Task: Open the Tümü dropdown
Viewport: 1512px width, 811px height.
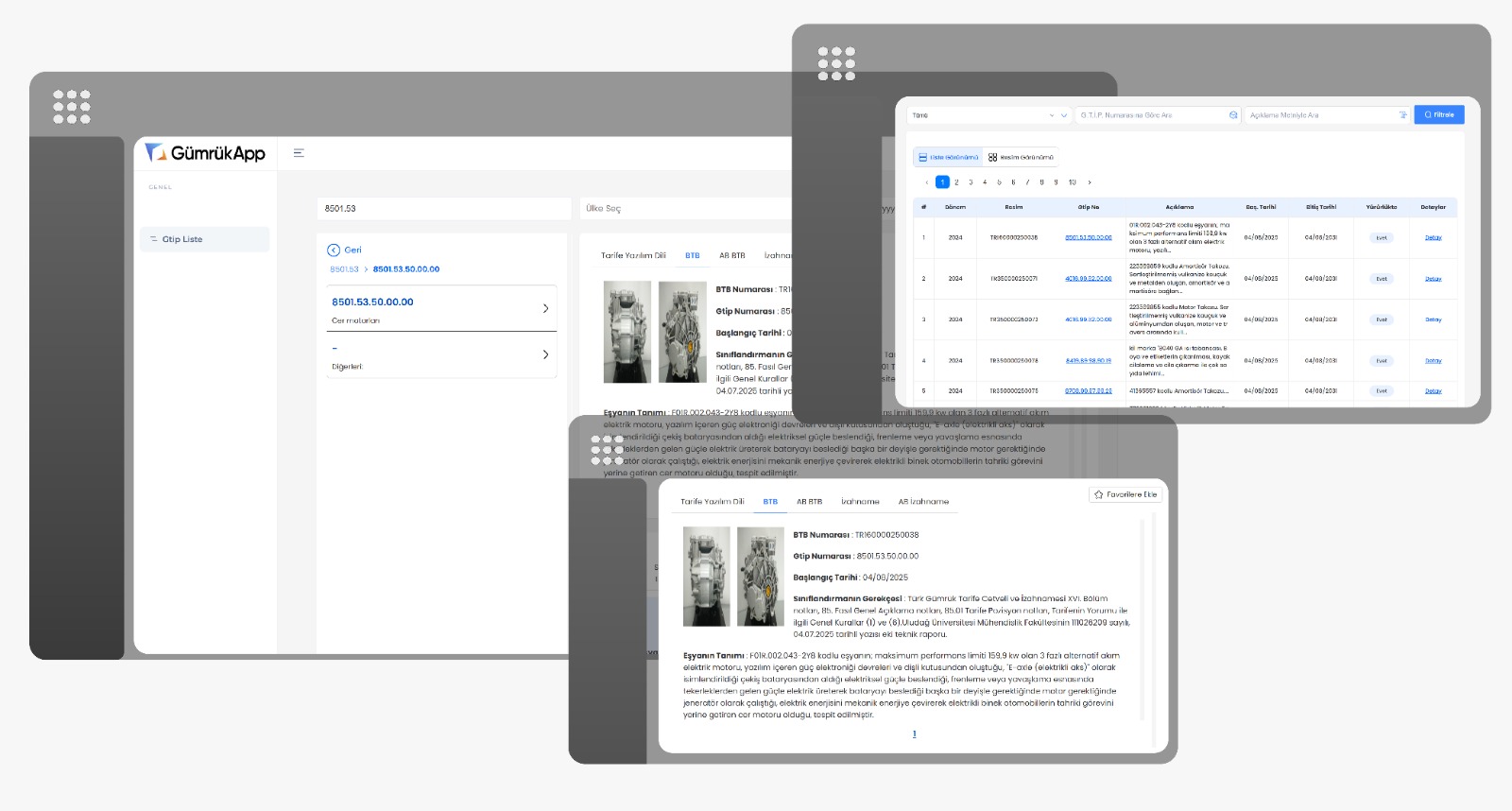Action: click(988, 115)
